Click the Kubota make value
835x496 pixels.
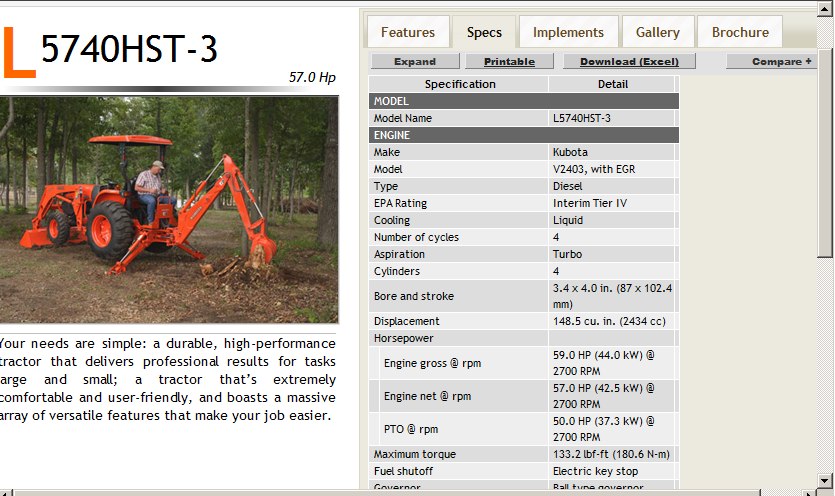[x=570, y=152]
